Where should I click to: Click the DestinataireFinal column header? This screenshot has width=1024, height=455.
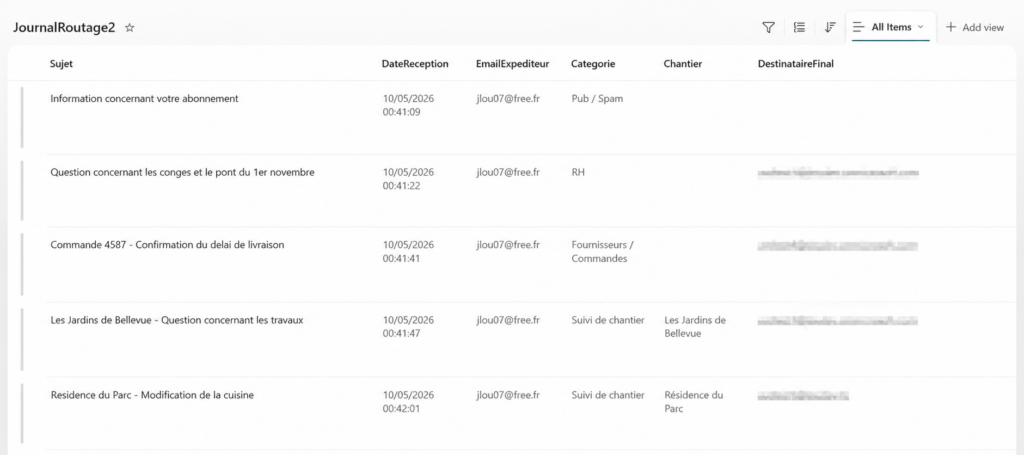[x=795, y=64]
